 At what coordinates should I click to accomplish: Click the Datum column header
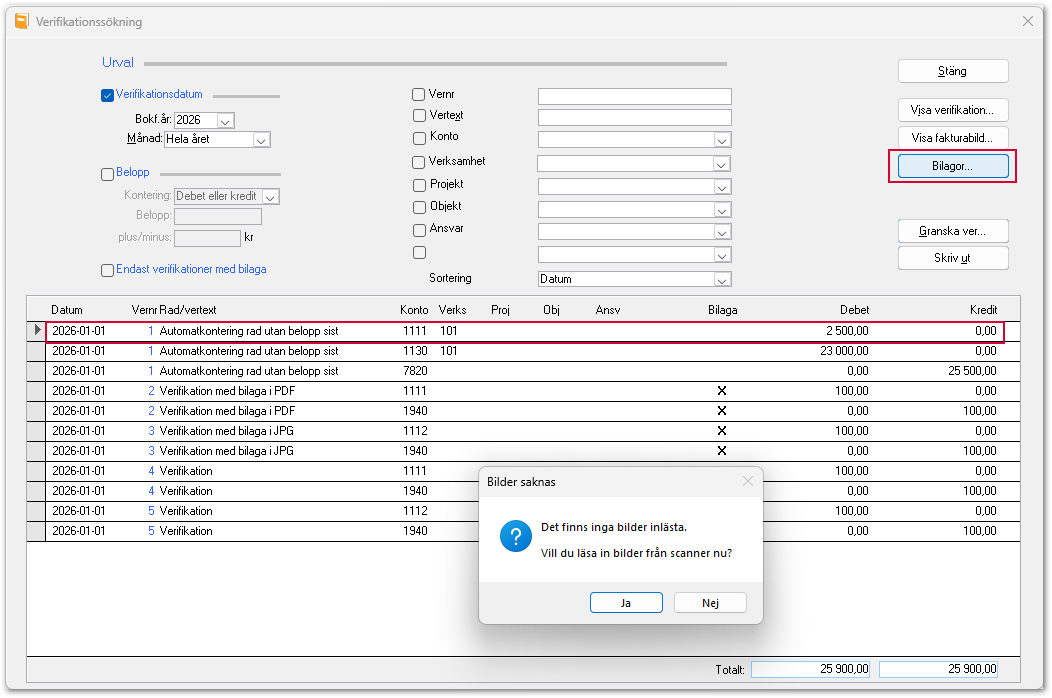pyautogui.click(x=67, y=310)
